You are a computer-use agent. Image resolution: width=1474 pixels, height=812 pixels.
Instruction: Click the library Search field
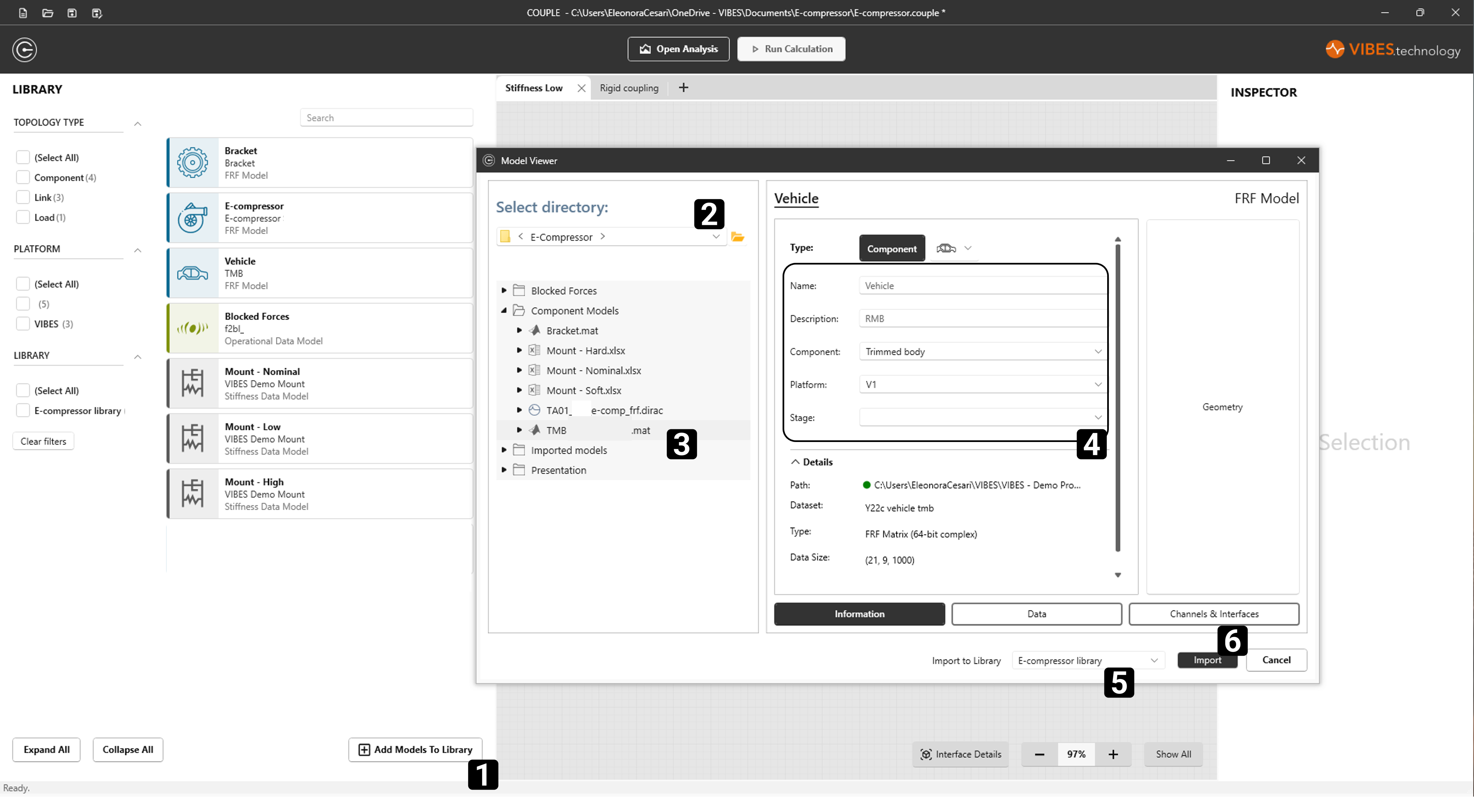[x=387, y=118]
